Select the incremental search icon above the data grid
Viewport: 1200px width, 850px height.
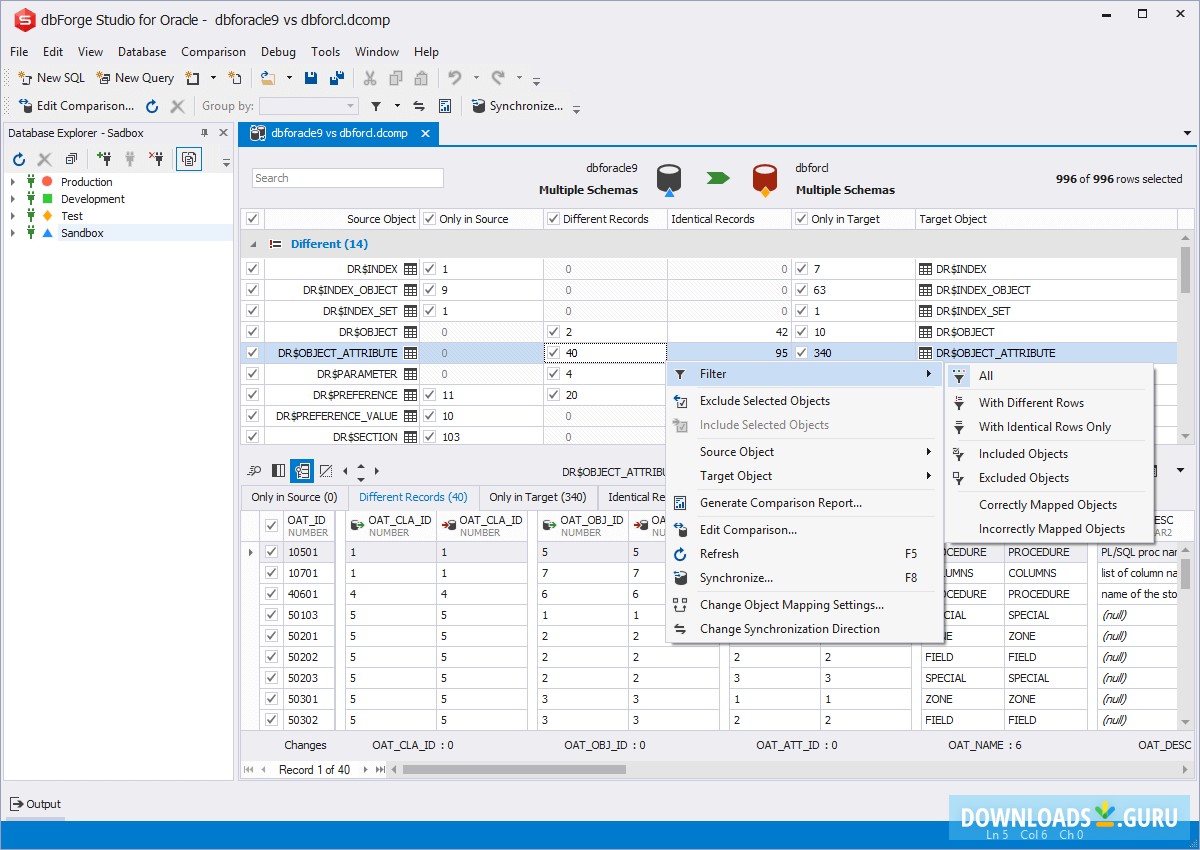(253, 470)
